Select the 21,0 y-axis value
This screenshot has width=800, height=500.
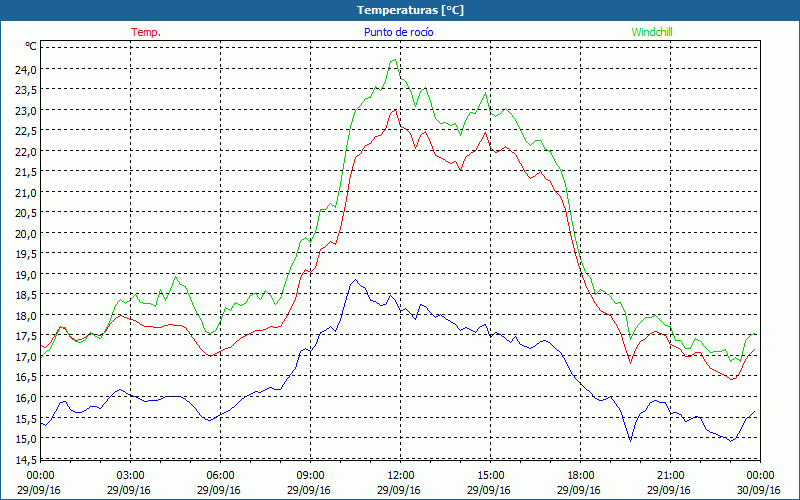pyautogui.click(x=25, y=193)
